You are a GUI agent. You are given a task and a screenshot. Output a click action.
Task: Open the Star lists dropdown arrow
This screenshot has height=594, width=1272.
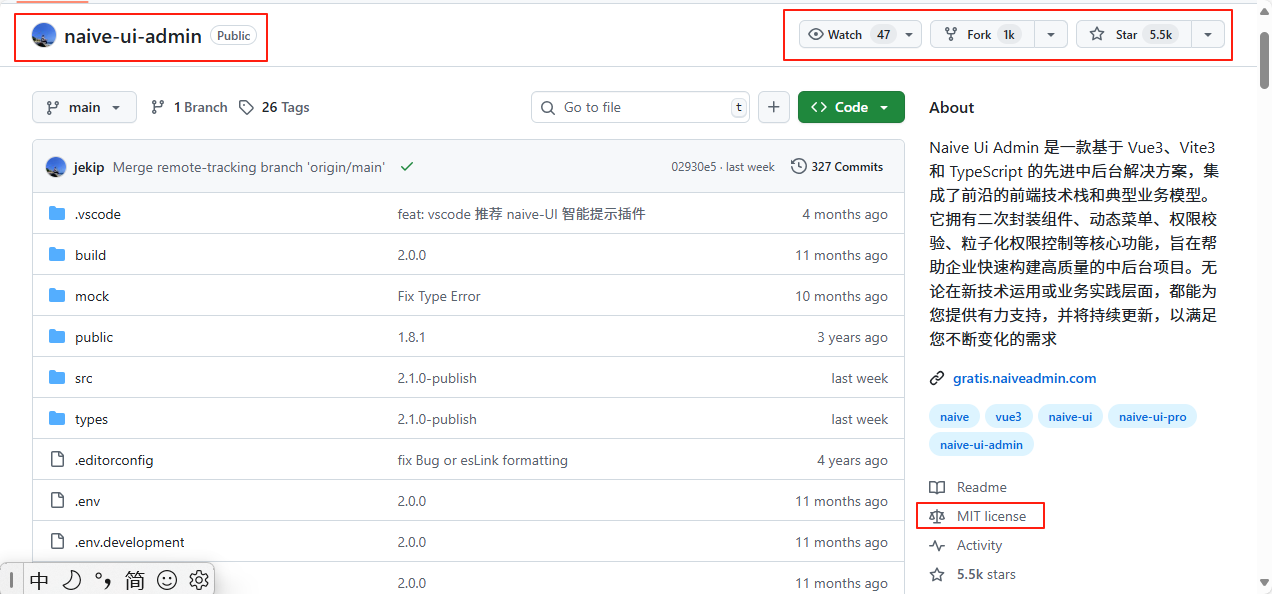tap(1208, 34)
